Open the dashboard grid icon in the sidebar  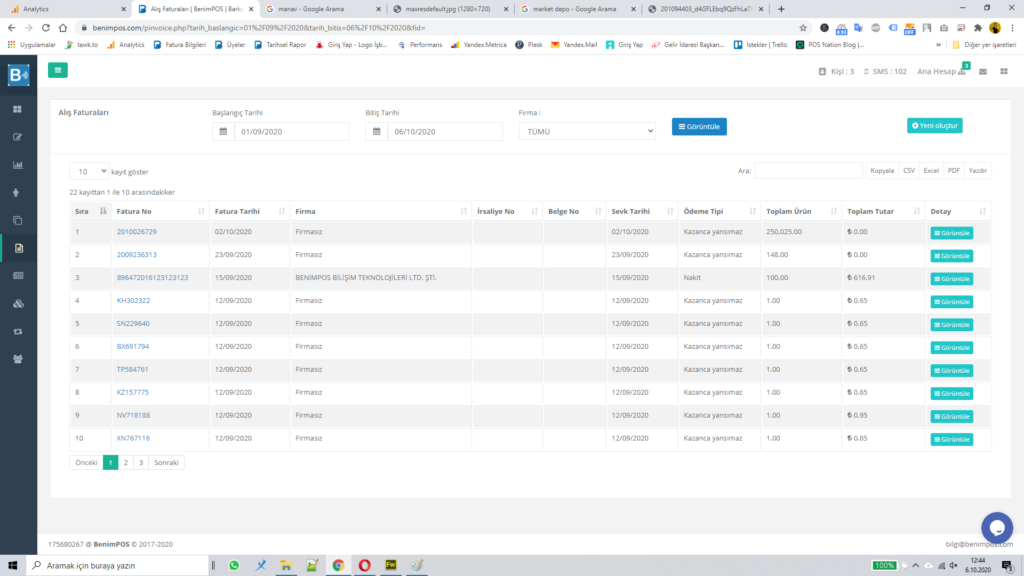pyautogui.click(x=18, y=109)
